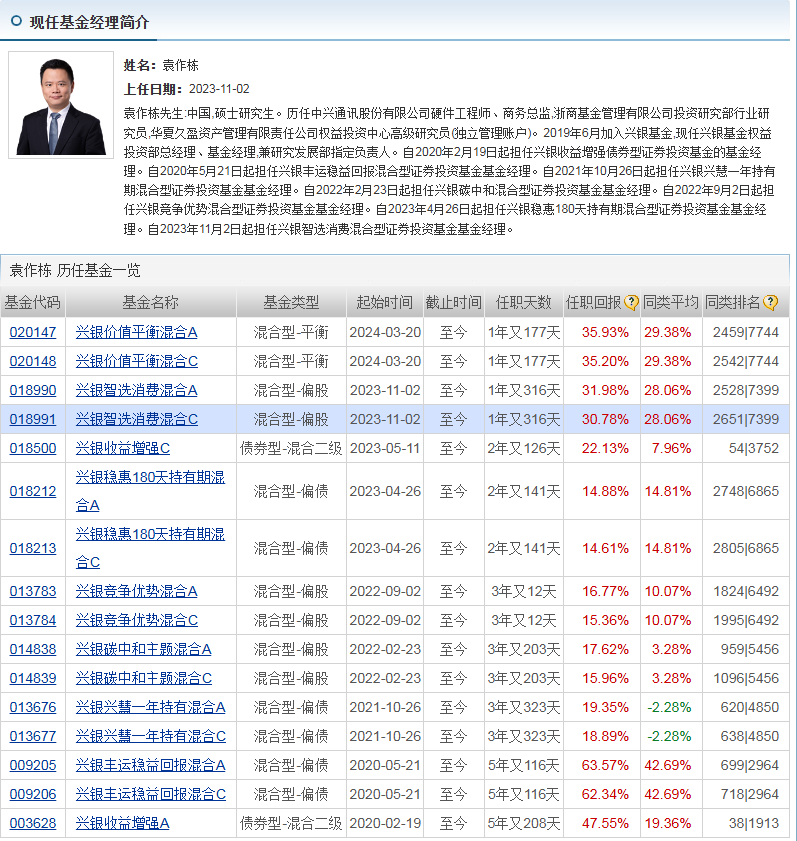The image size is (797, 841).
Task: Open the 兴银竞争优势混合A fund page
Action: pos(136,591)
